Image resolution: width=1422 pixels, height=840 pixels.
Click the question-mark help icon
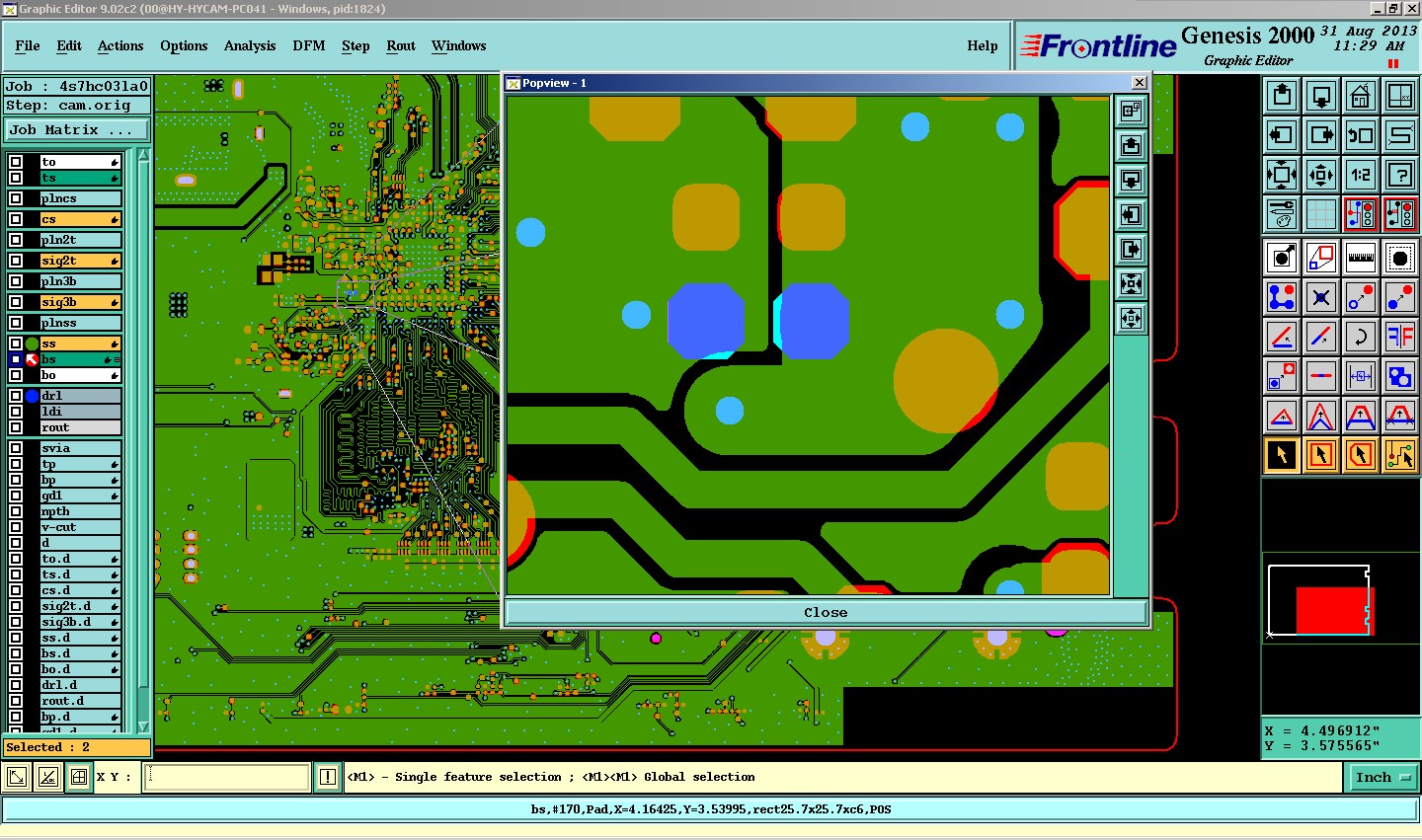1400,175
